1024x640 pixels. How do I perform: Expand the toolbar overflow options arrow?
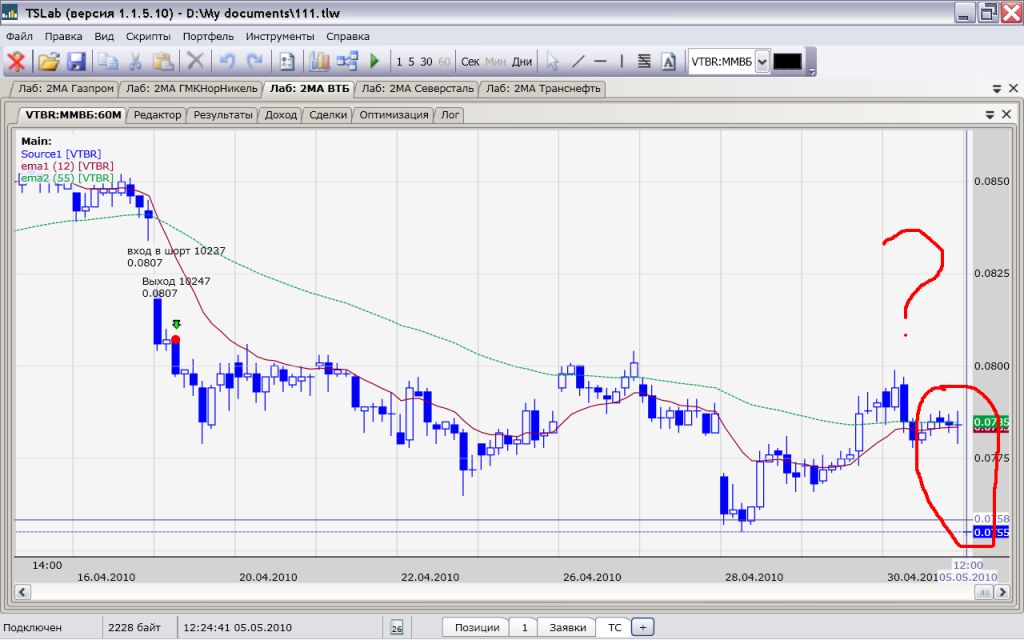point(811,70)
